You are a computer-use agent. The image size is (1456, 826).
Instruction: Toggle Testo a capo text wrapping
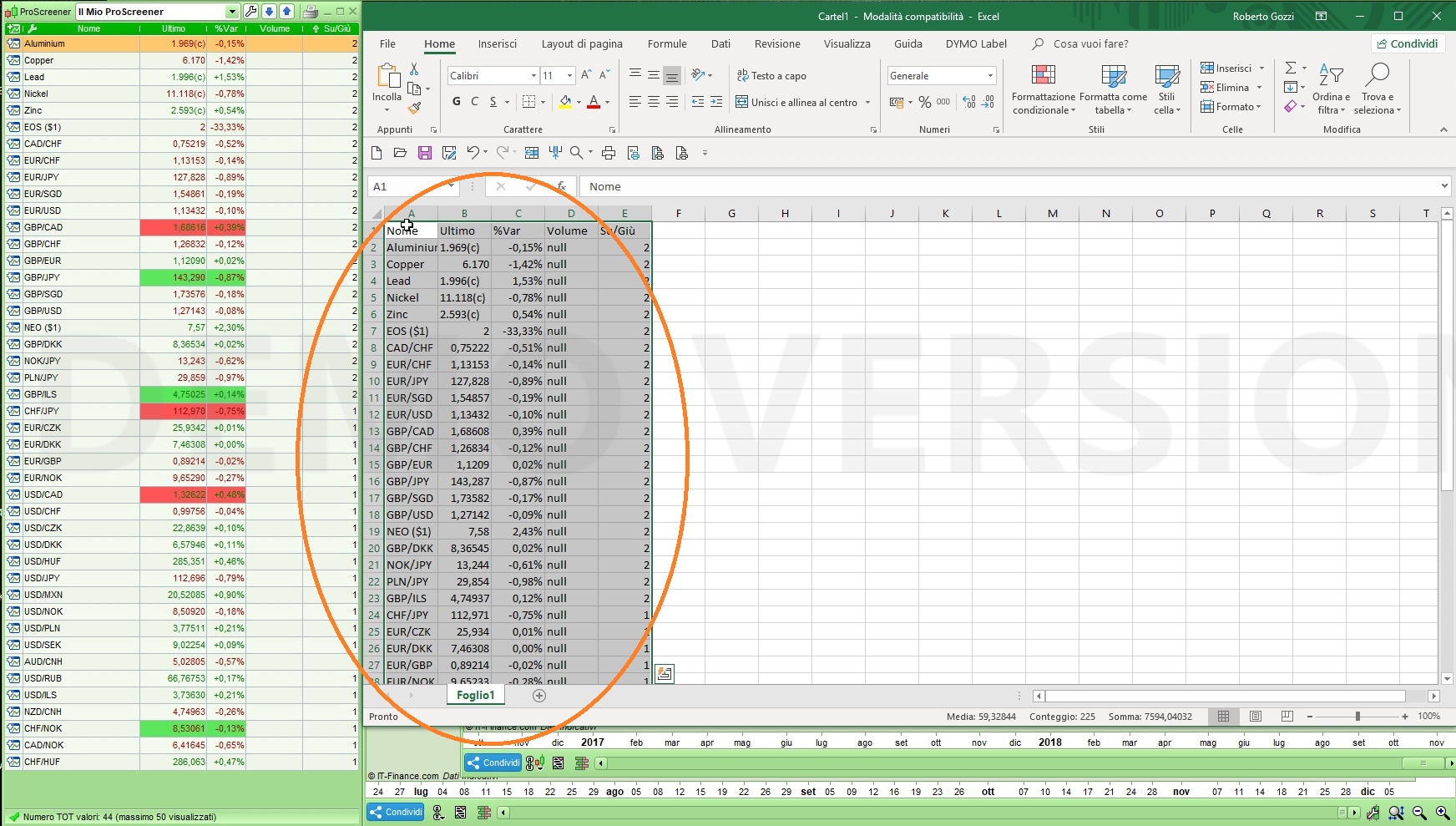tap(771, 76)
